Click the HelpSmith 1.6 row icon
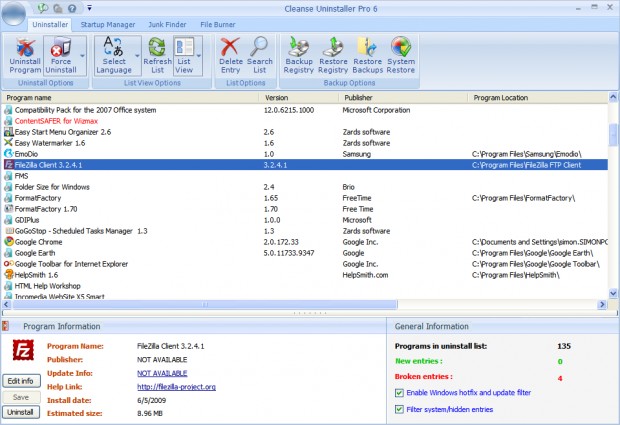Image resolution: width=620 pixels, height=425 pixels. tap(9, 274)
